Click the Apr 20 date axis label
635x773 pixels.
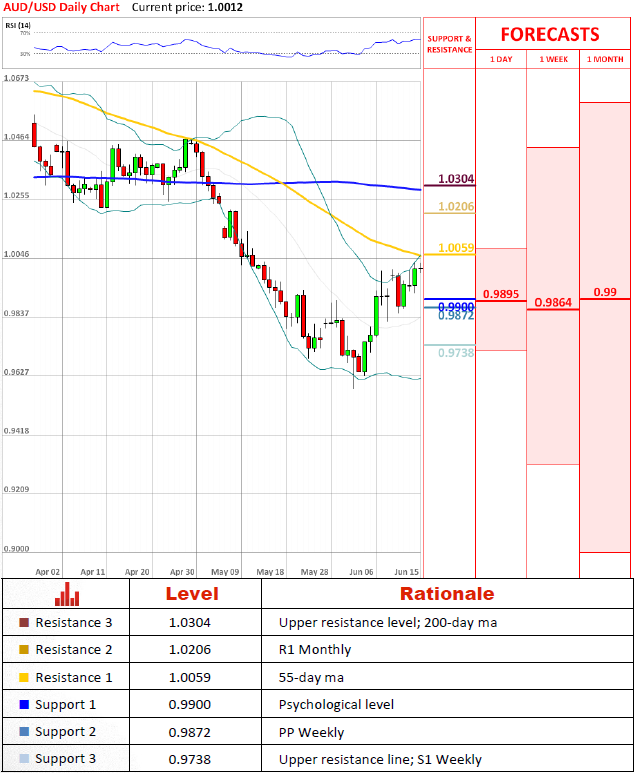point(137,572)
